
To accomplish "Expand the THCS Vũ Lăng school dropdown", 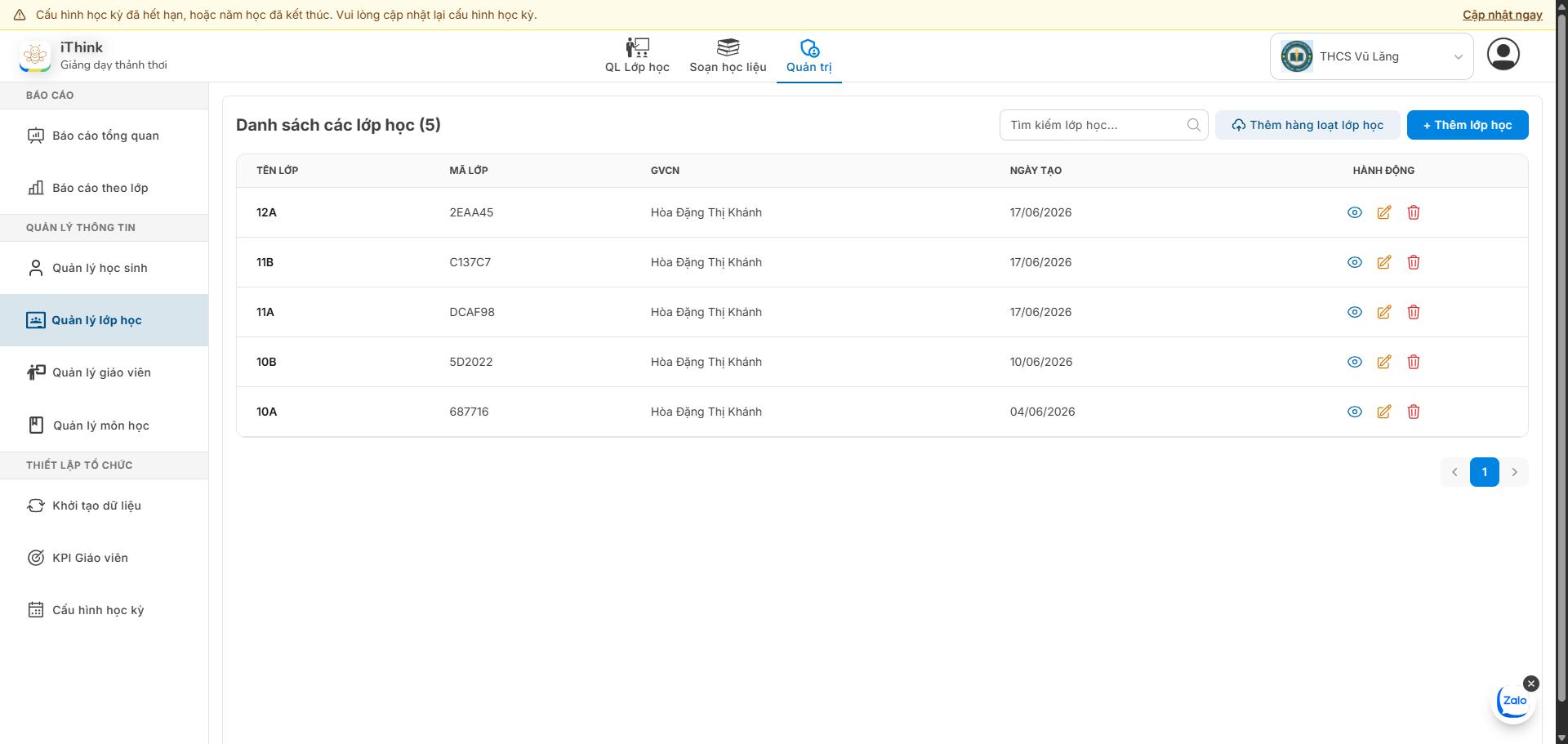I will (1372, 57).
